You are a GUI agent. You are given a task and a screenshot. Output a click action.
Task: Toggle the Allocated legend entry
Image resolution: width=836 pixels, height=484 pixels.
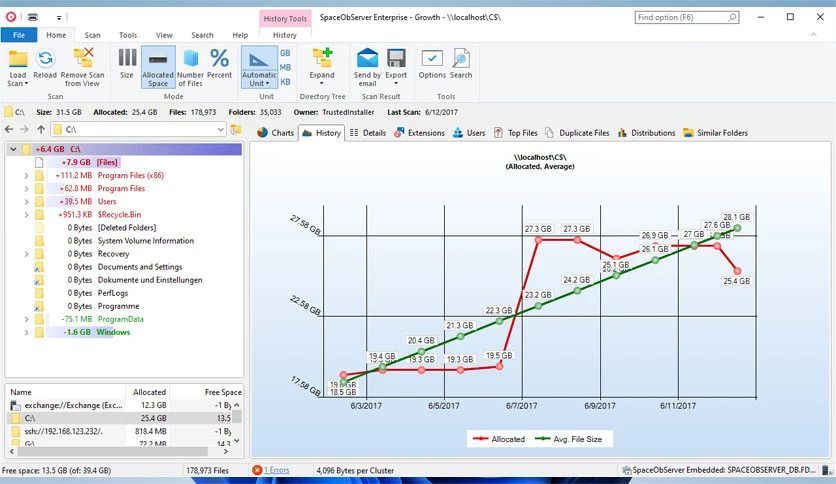pyautogui.click(x=499, y=439)
